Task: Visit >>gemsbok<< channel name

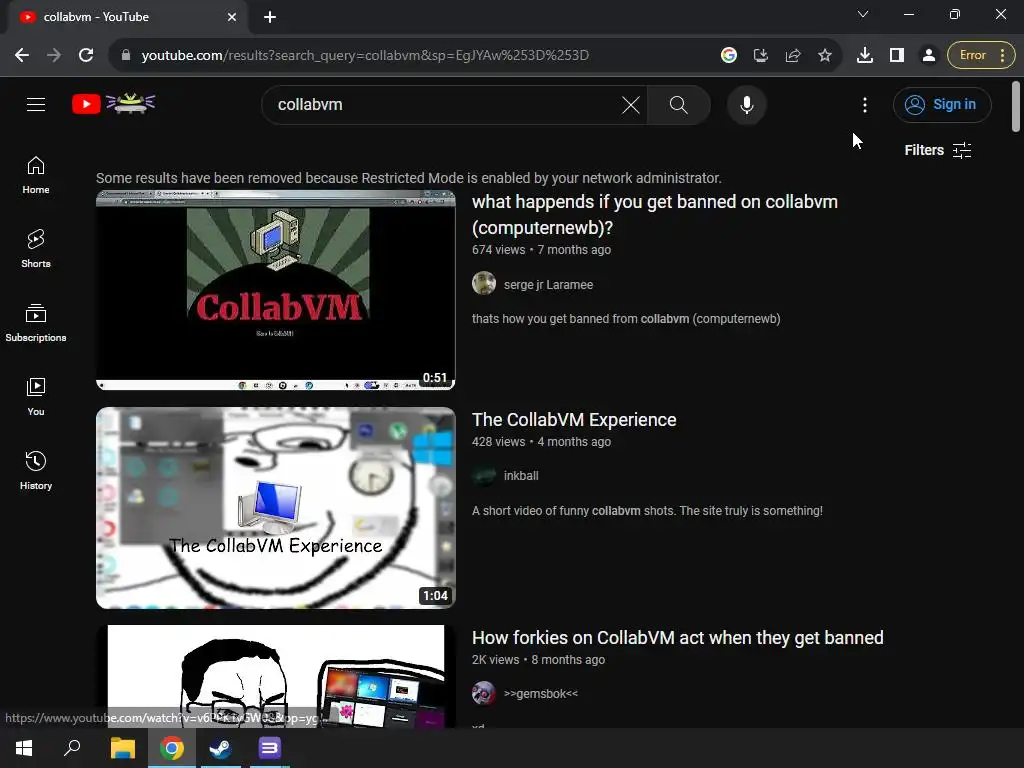Action: pos(541,694)
